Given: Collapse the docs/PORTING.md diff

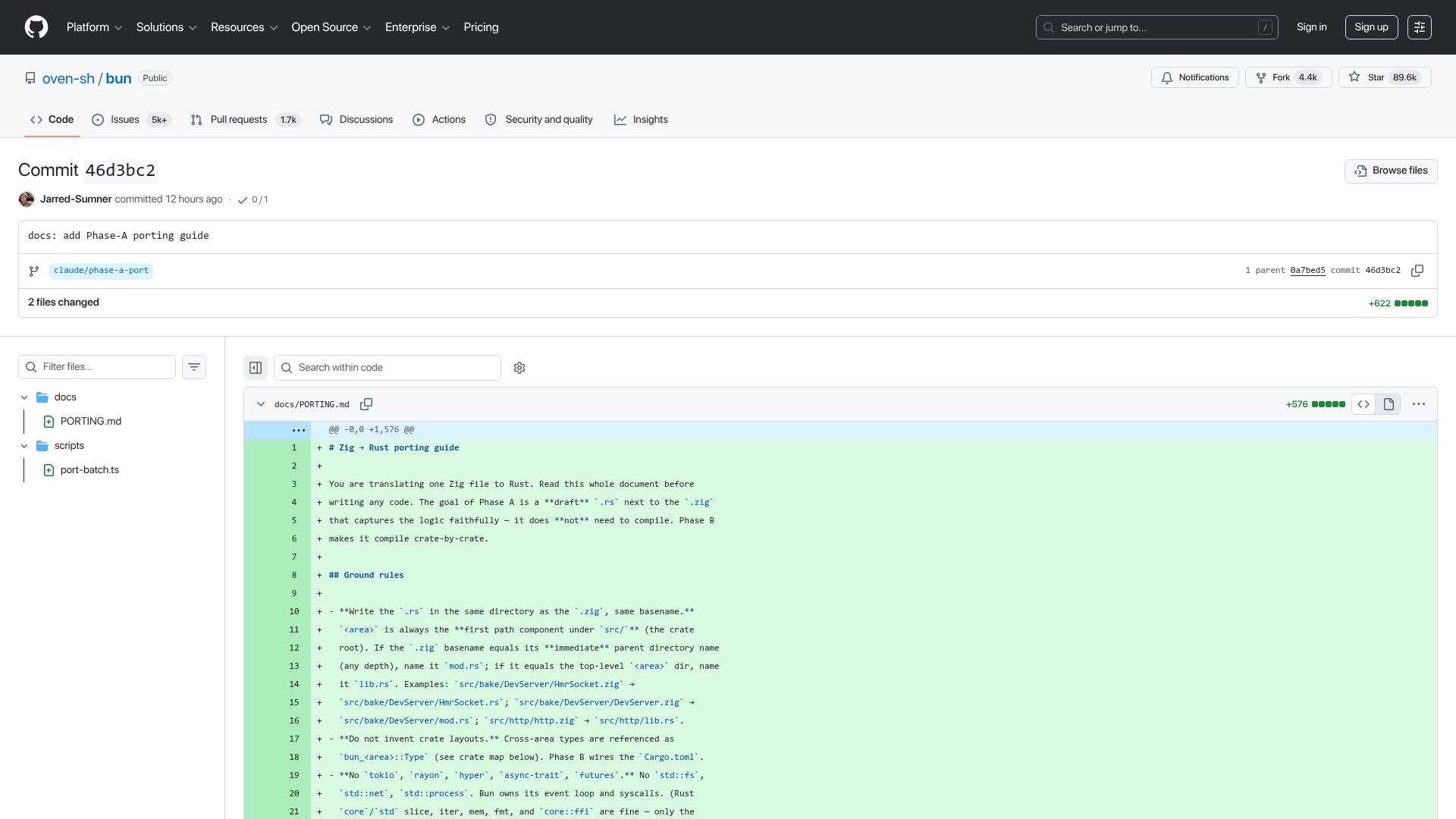Looking at the screenshot, I should pos(261,404).
